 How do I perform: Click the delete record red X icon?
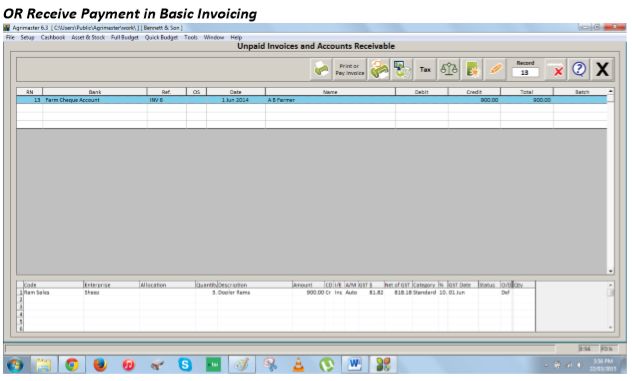[556, 69]
